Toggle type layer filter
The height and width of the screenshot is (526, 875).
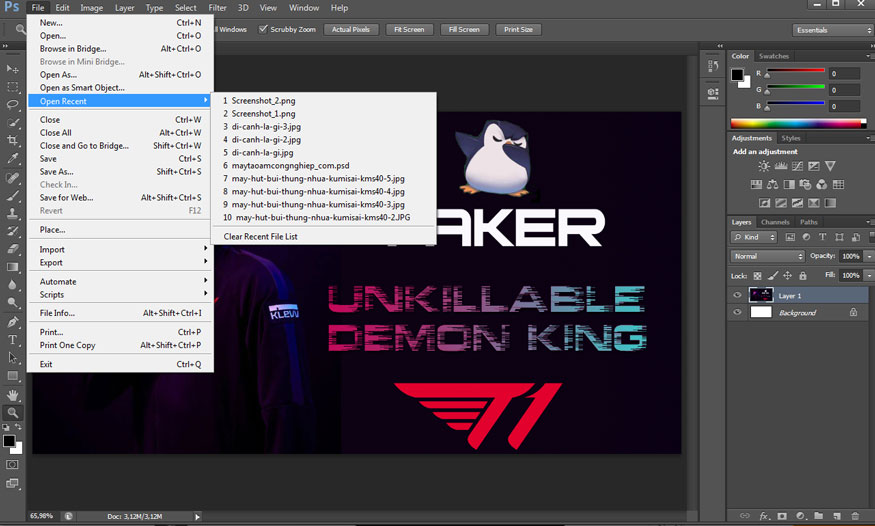823,237
